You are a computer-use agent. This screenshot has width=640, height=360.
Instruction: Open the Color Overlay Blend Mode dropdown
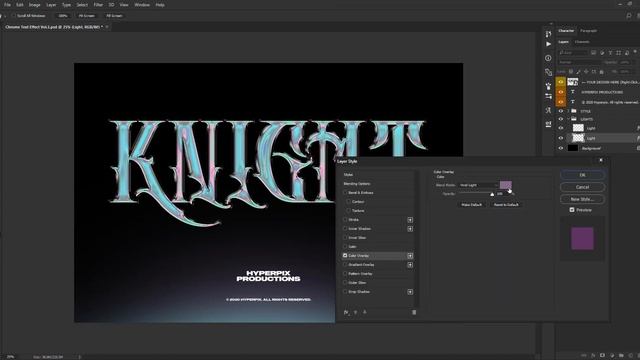coord(478,185)
